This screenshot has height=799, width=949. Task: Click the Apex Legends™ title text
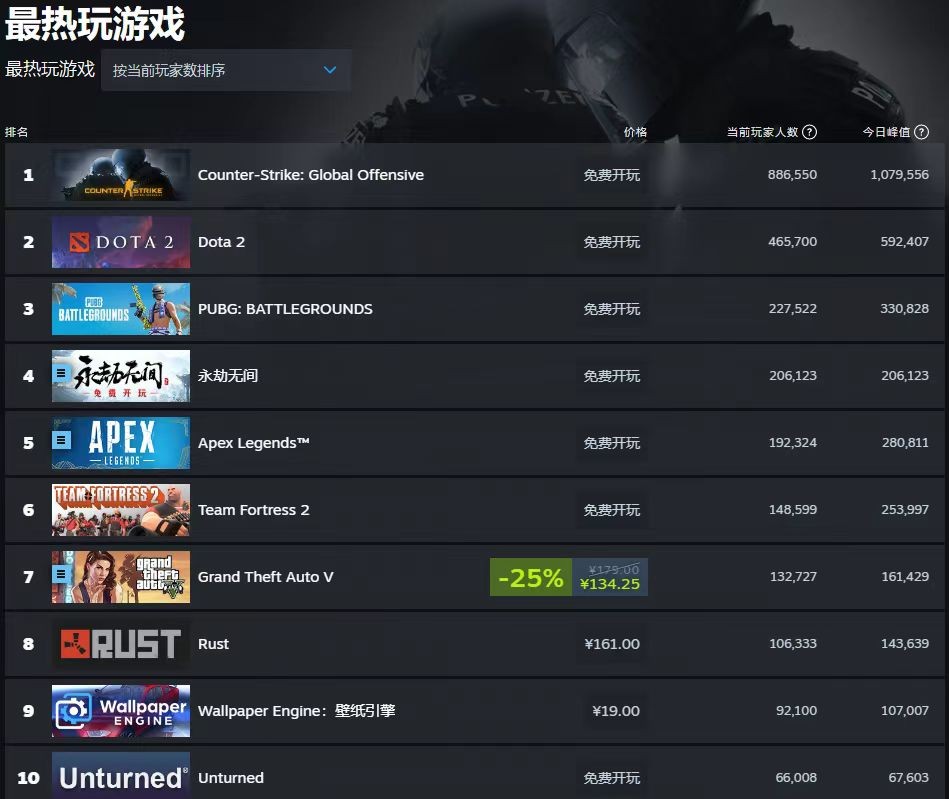point(254,443)
